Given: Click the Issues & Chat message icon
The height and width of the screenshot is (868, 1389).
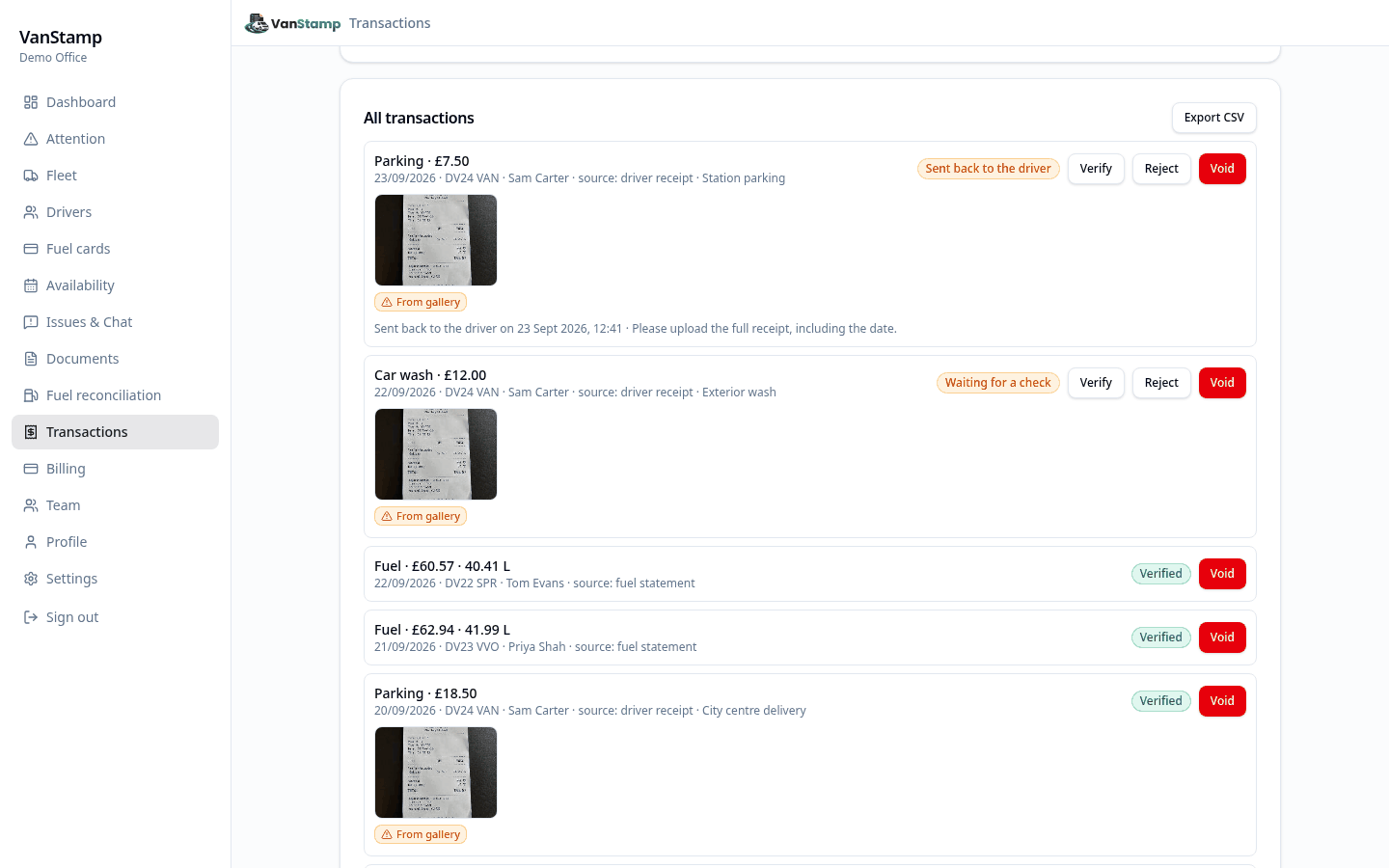Looking at the screenshot, I should tap(31, 322).
